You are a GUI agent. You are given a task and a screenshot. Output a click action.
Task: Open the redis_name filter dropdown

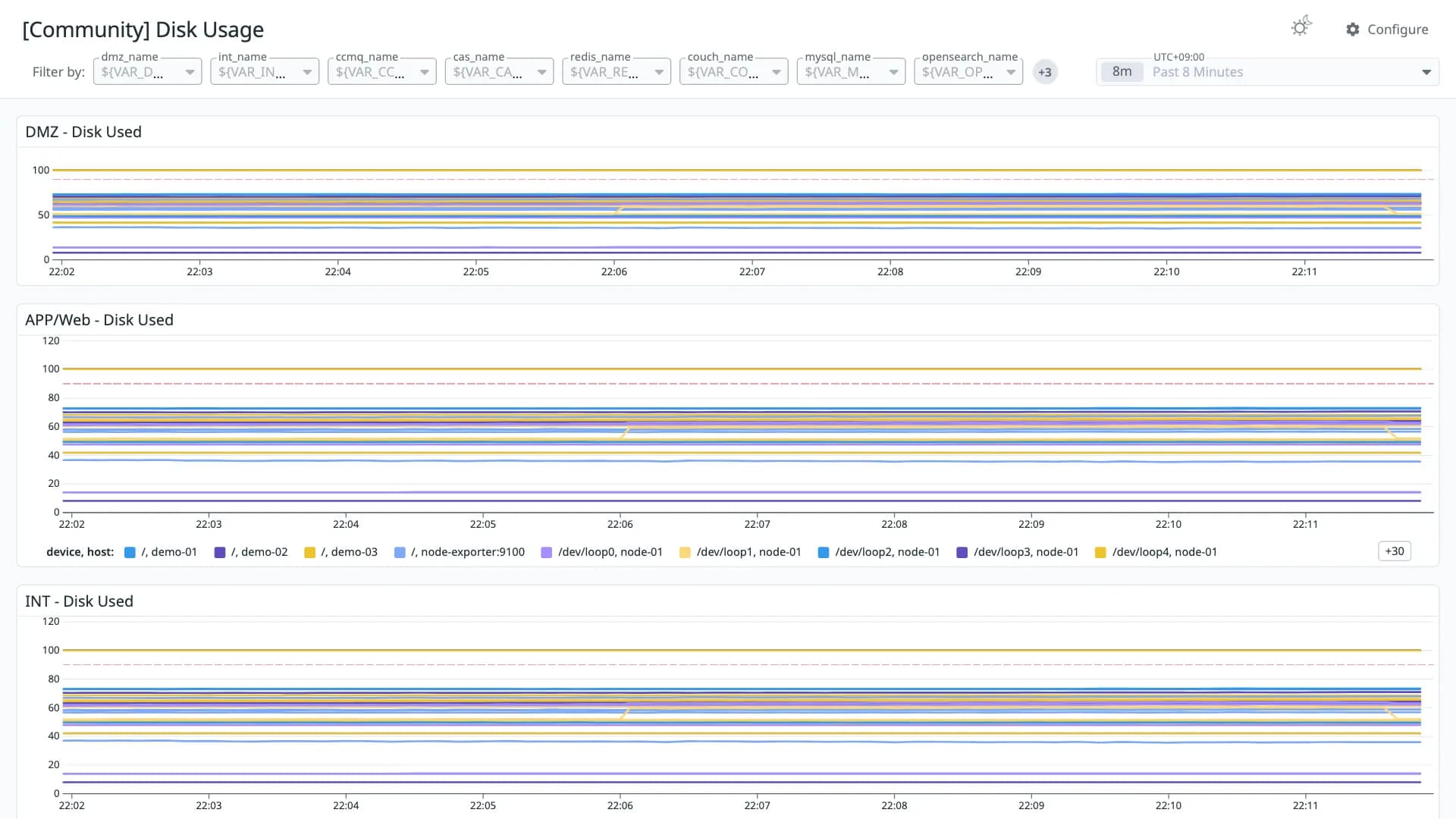pyautogui.click(x=617, y=71)
